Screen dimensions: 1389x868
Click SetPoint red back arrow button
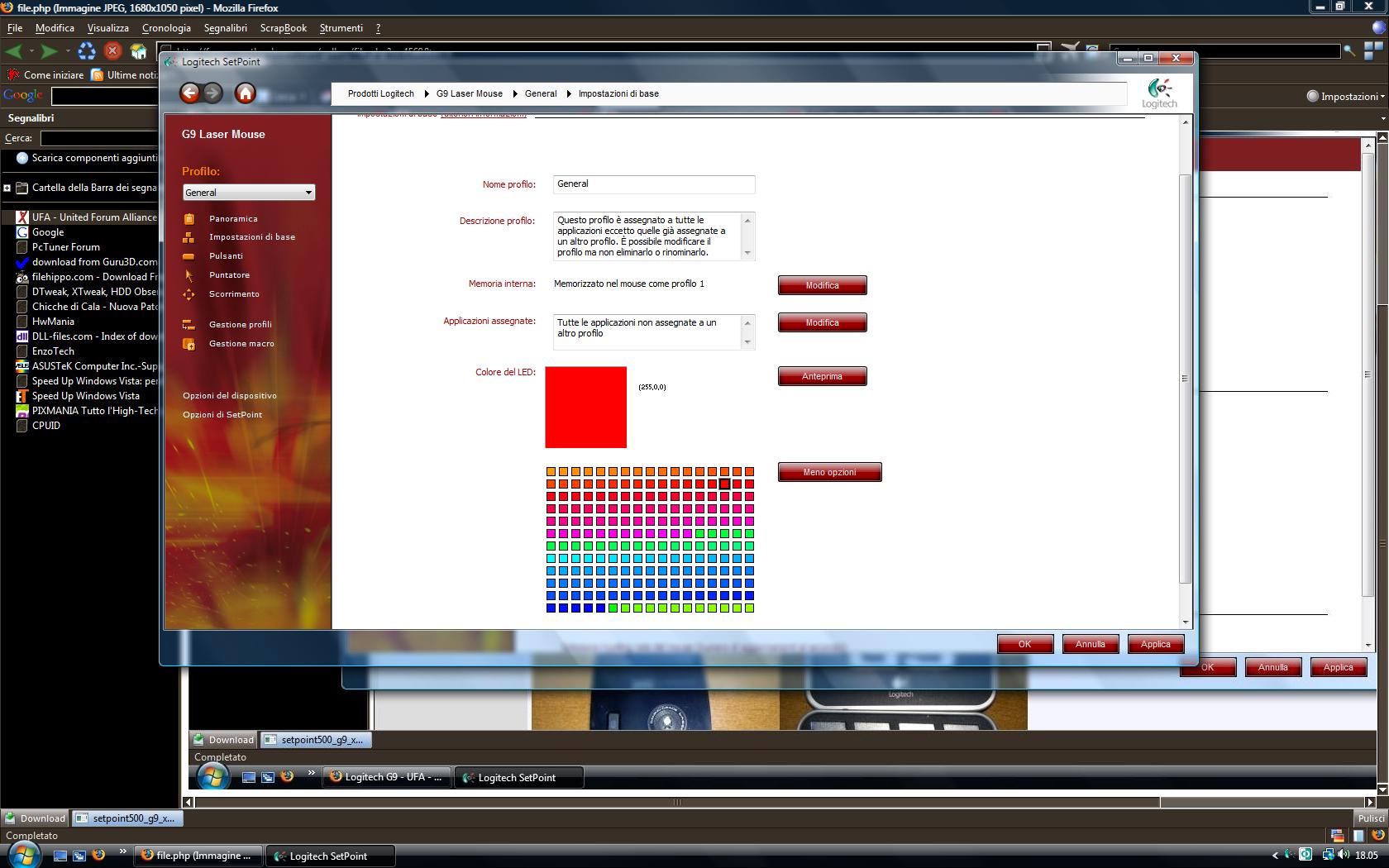coord(190,93)
